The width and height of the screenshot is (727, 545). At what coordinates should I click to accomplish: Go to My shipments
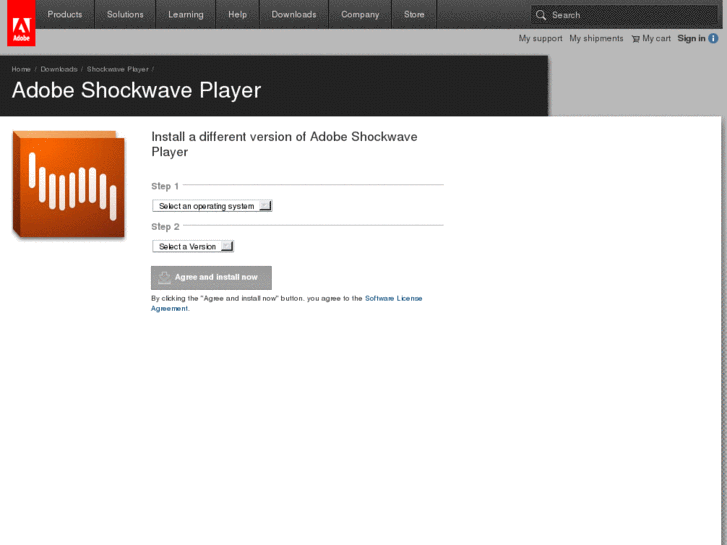pyautogui.click(x=596, y=38)
